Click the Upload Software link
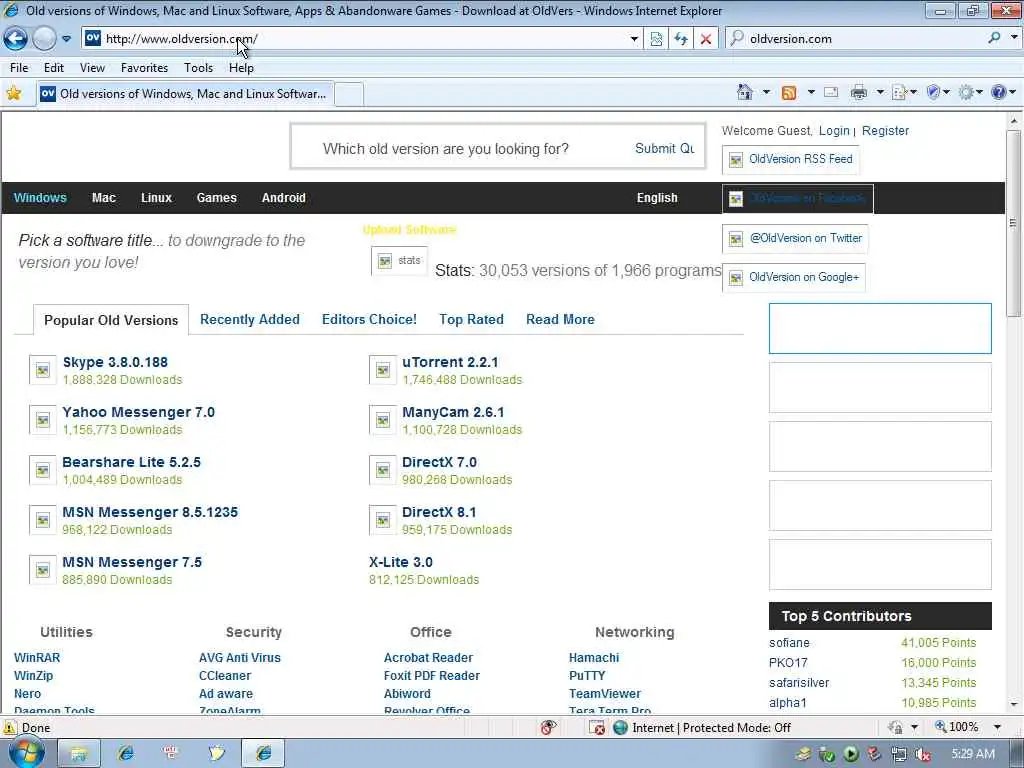 pyautogui.click(x=409, y=230)
